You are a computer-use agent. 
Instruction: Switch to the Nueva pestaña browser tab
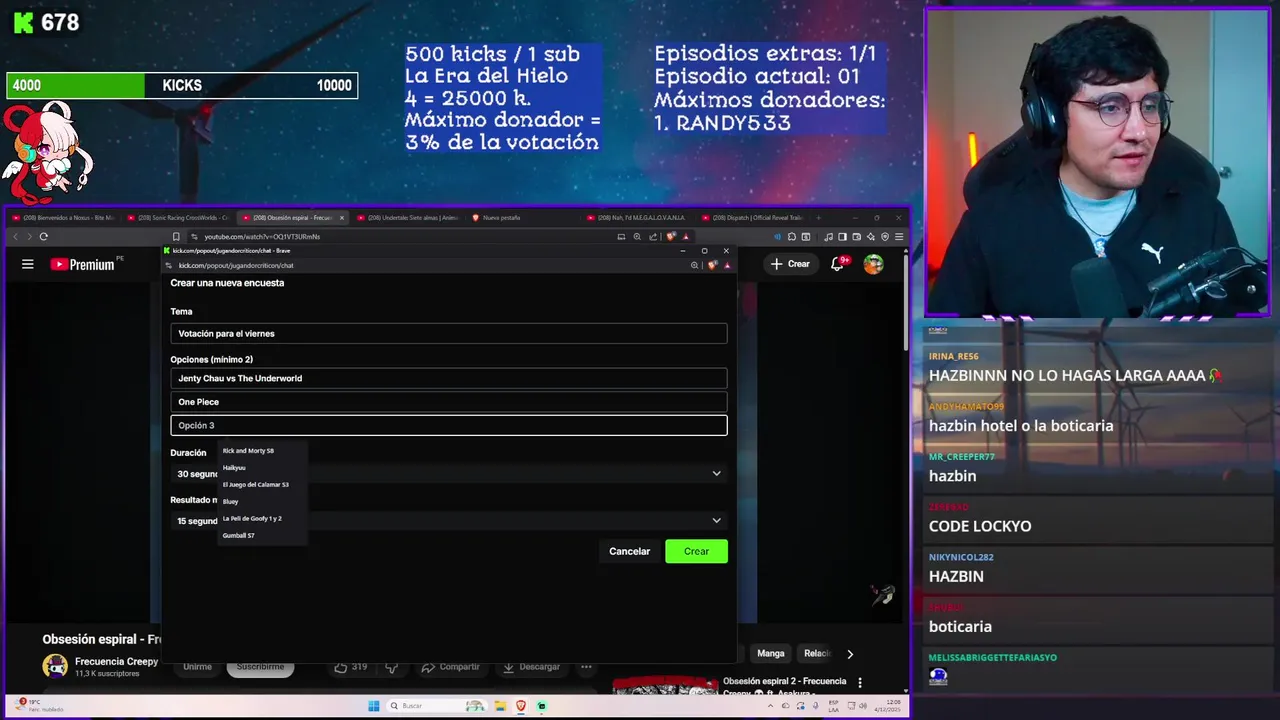tap(522, 217)
